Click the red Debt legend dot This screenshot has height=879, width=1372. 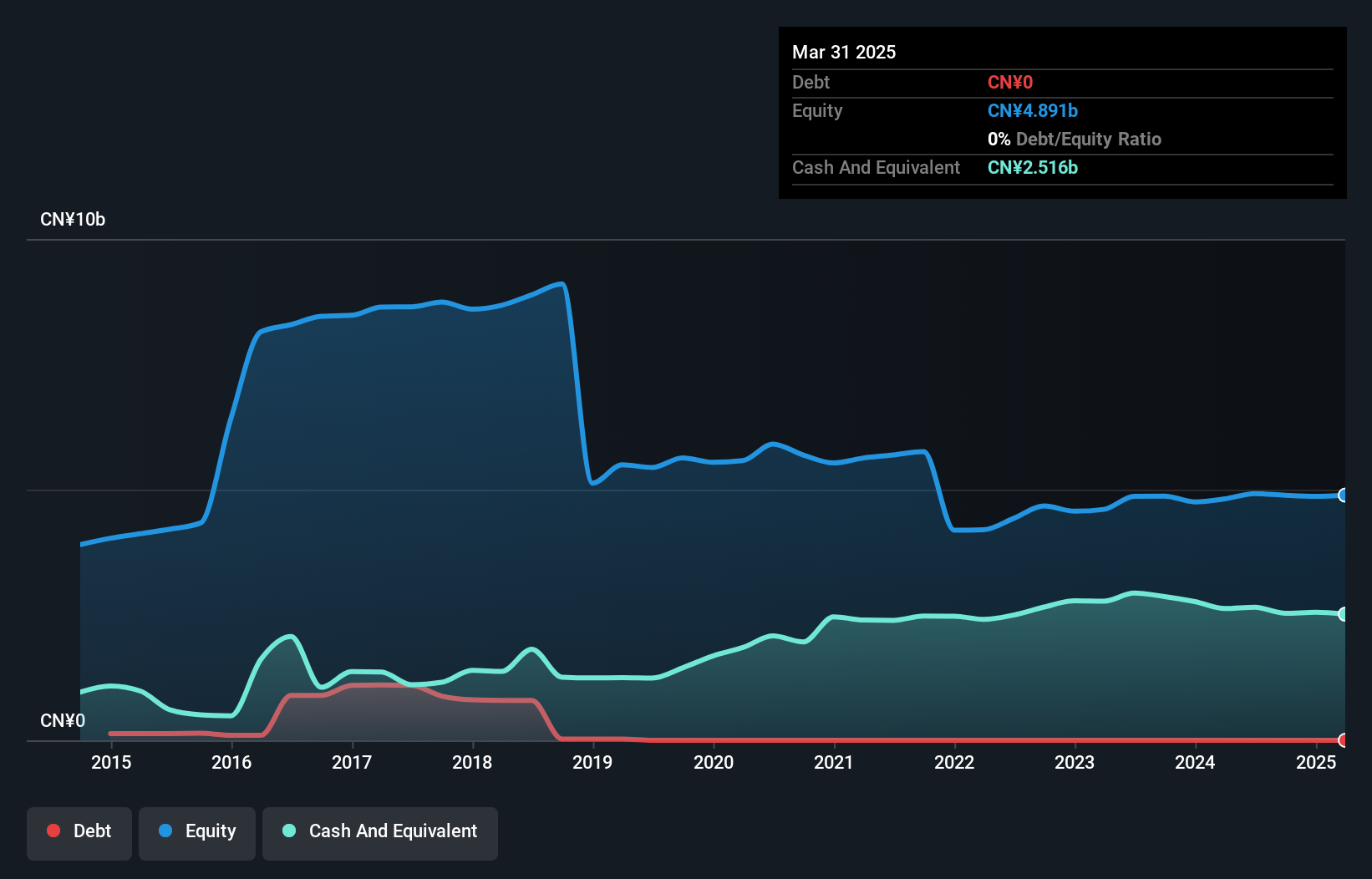53,831
